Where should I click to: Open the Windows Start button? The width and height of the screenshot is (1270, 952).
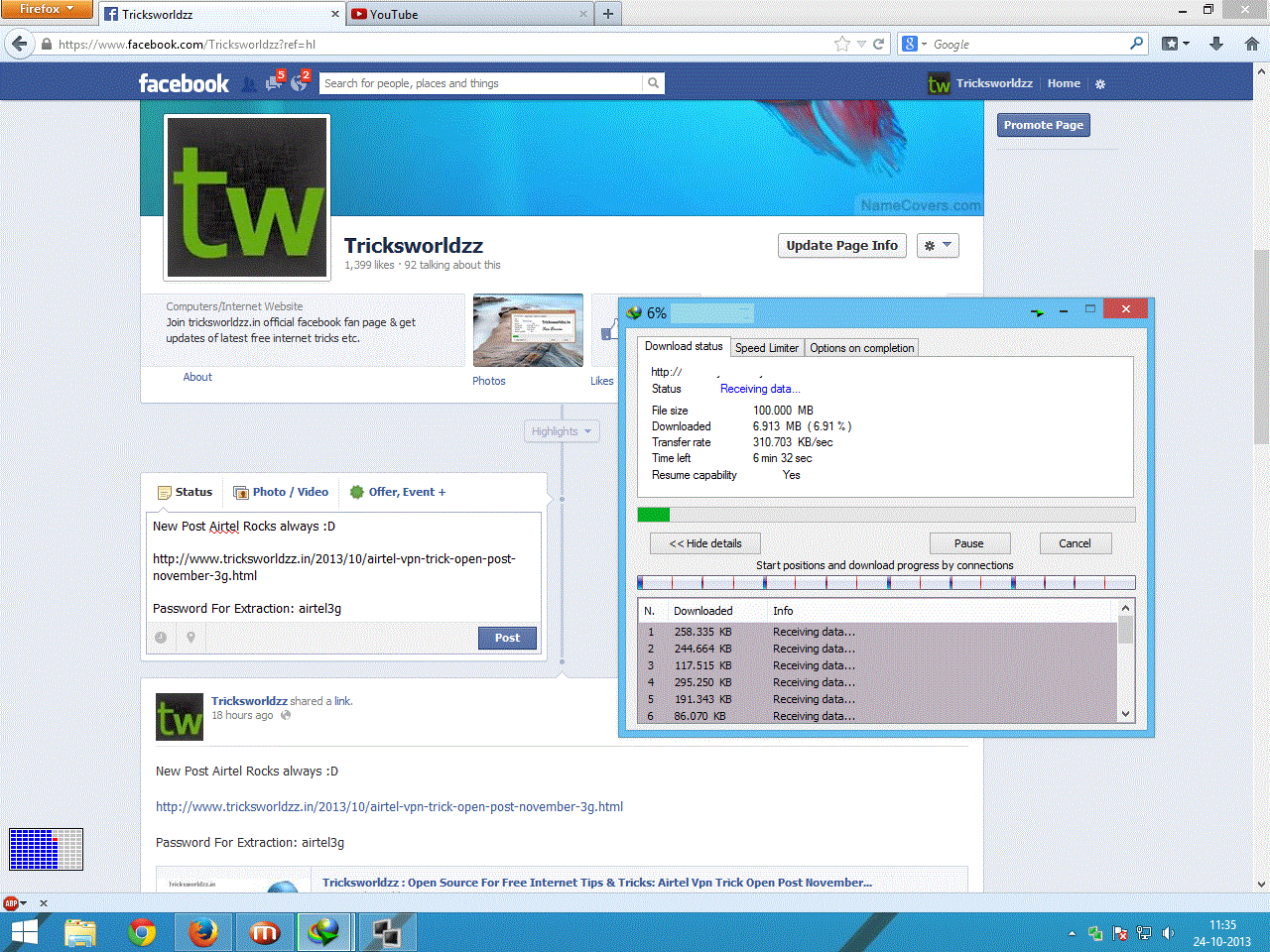(25, 932)
